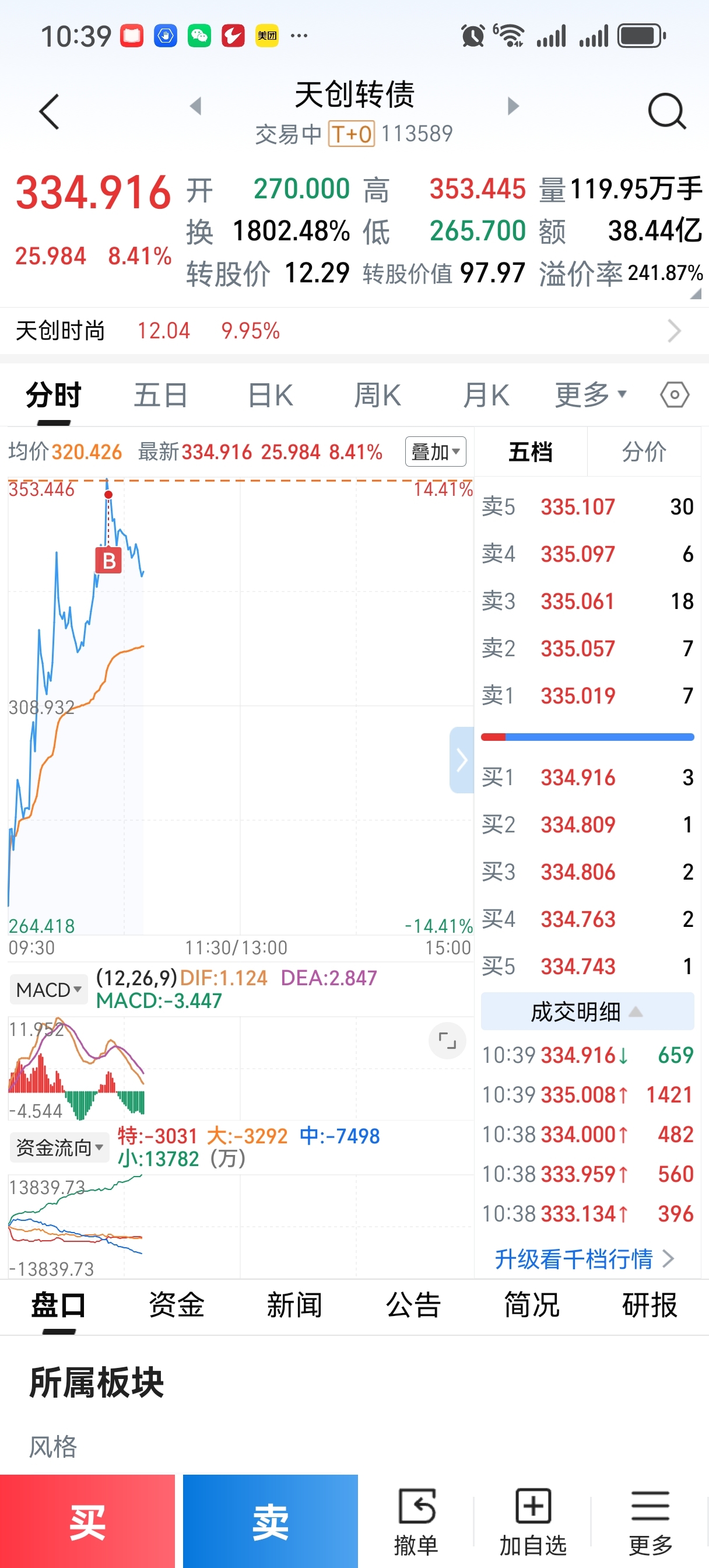Open 叠加 overlay dropdown
Screen dimensions: 709x1568
coord(436,452)
